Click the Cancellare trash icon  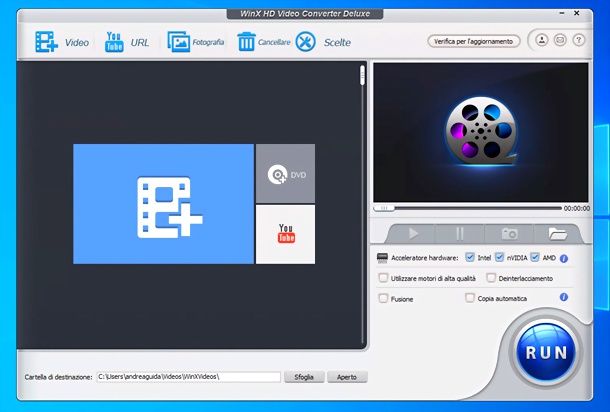pos(246,42)
